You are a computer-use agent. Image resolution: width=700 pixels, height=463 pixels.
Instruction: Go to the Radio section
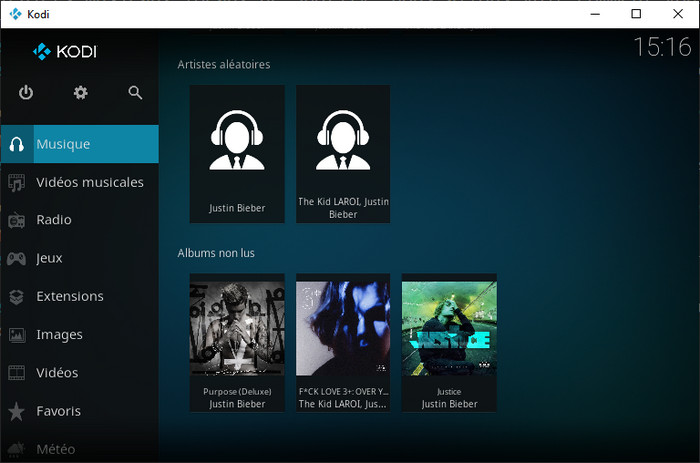click(x=80, y=220)
